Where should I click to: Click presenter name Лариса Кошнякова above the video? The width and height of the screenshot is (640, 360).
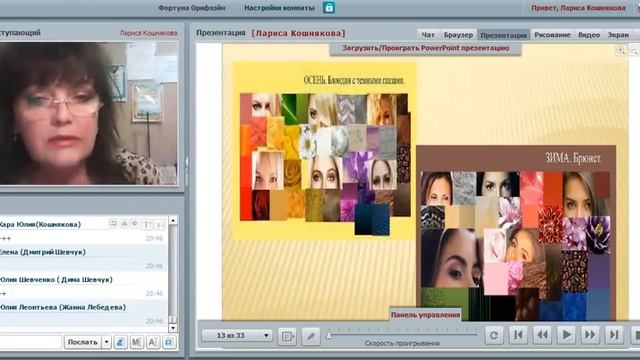point(149,33)
